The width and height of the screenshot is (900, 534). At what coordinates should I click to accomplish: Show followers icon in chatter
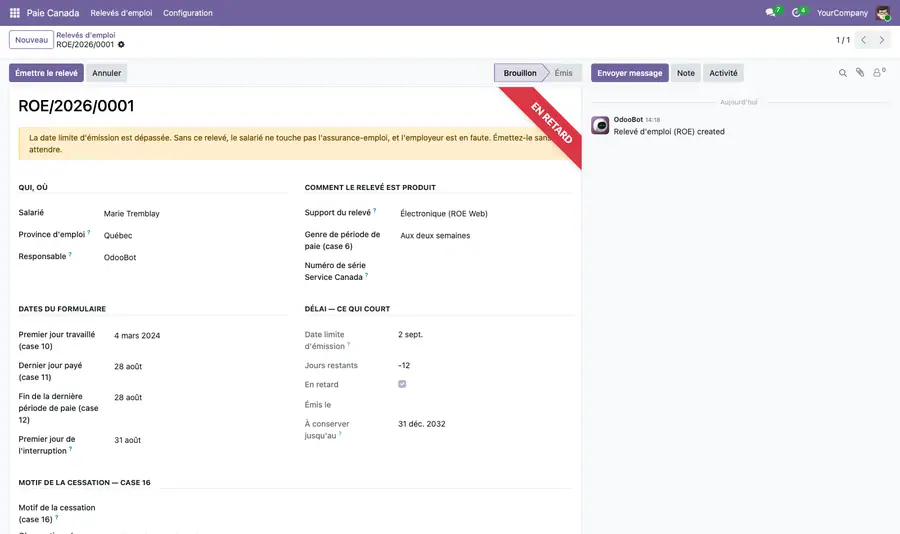(879, 72)
